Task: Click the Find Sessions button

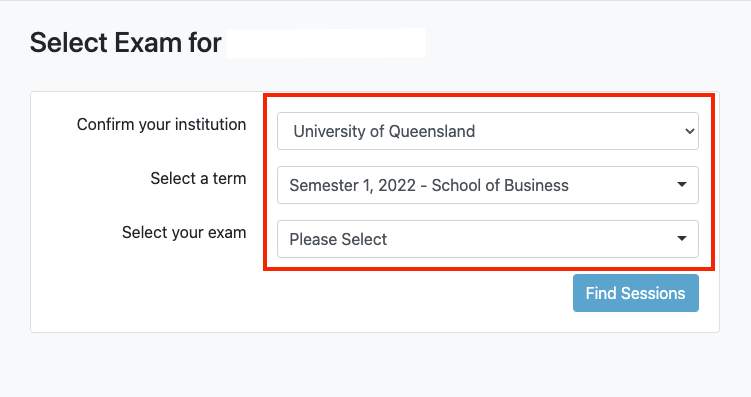Action: click(636, 293)
